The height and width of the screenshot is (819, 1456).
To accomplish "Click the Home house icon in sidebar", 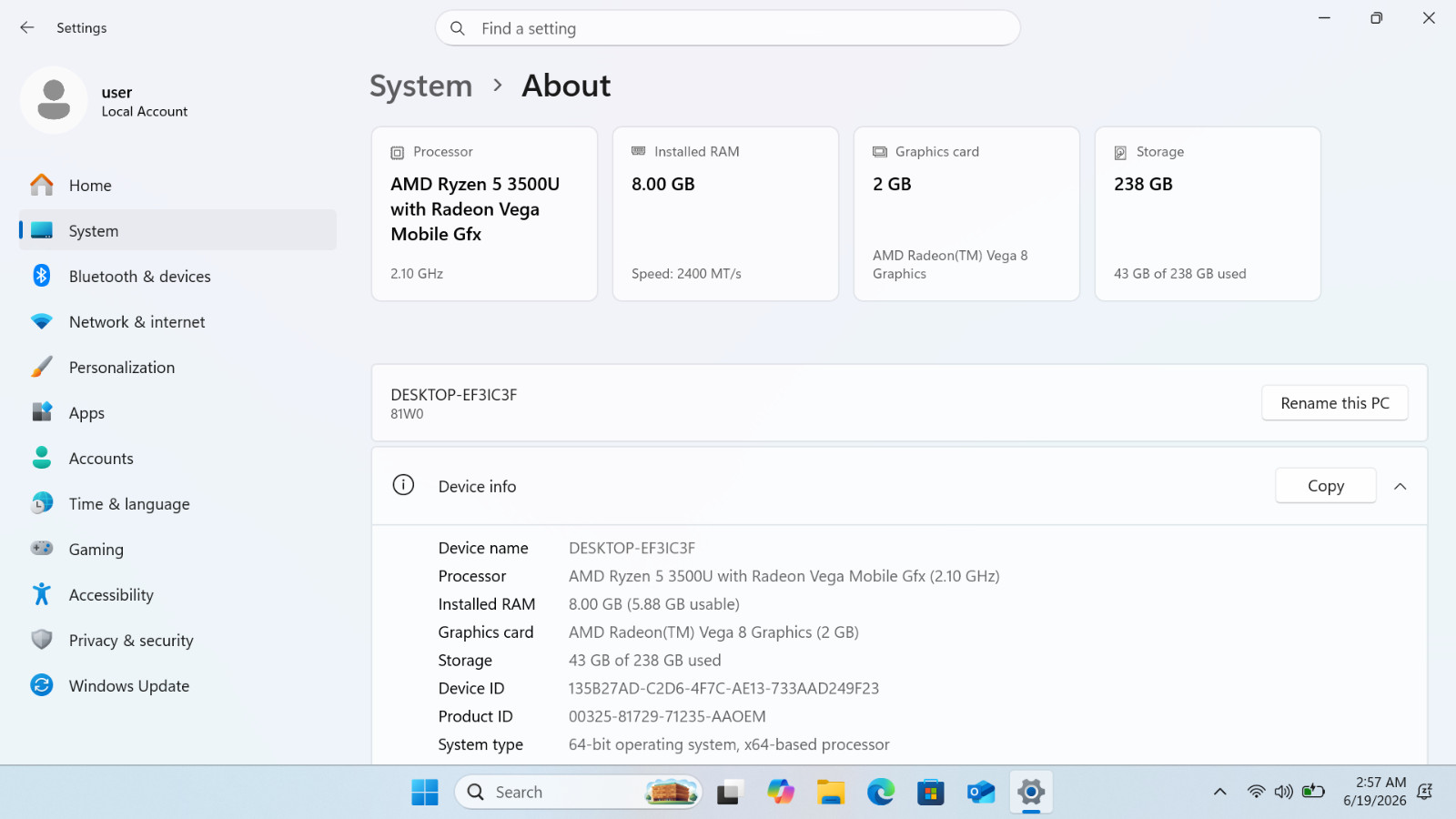I will [x=42, y=185].
